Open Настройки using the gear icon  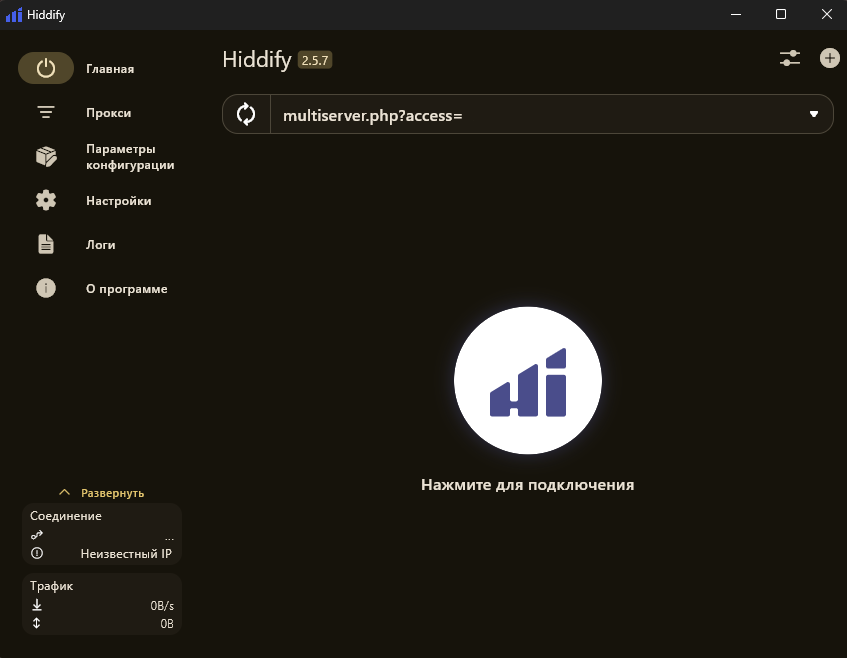(46, 200)
